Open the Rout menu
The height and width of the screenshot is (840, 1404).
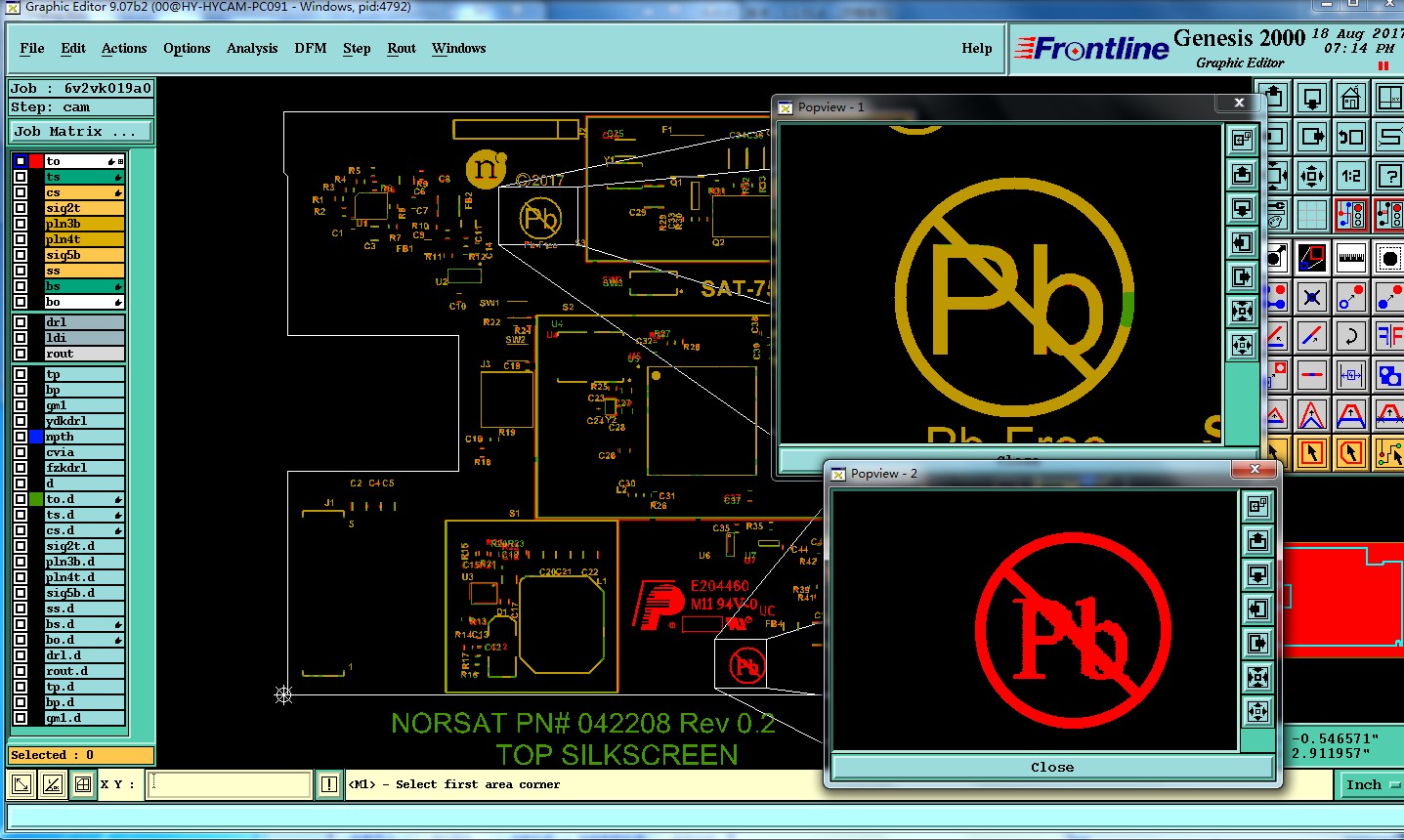click(x=402, y=48)
